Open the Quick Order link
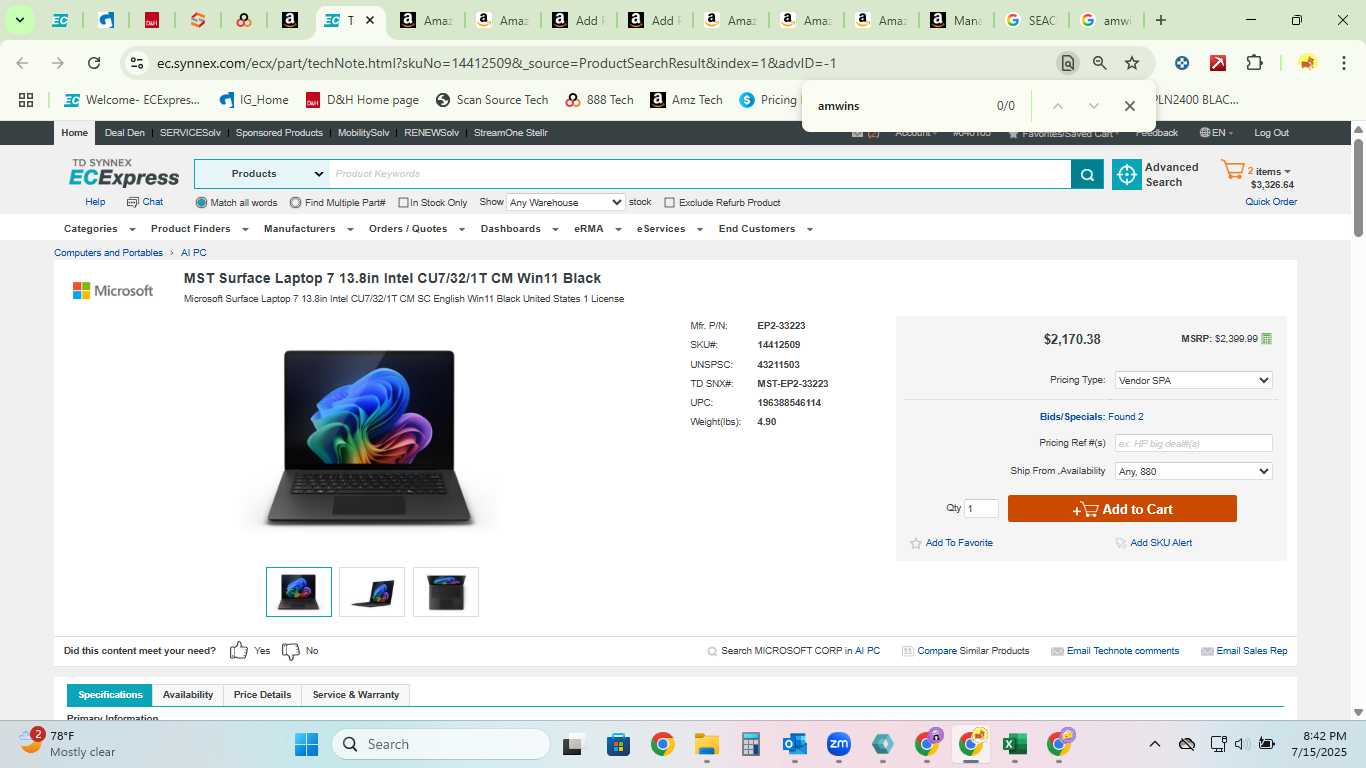The image size is (1366, 768). tap(1271, 202)
